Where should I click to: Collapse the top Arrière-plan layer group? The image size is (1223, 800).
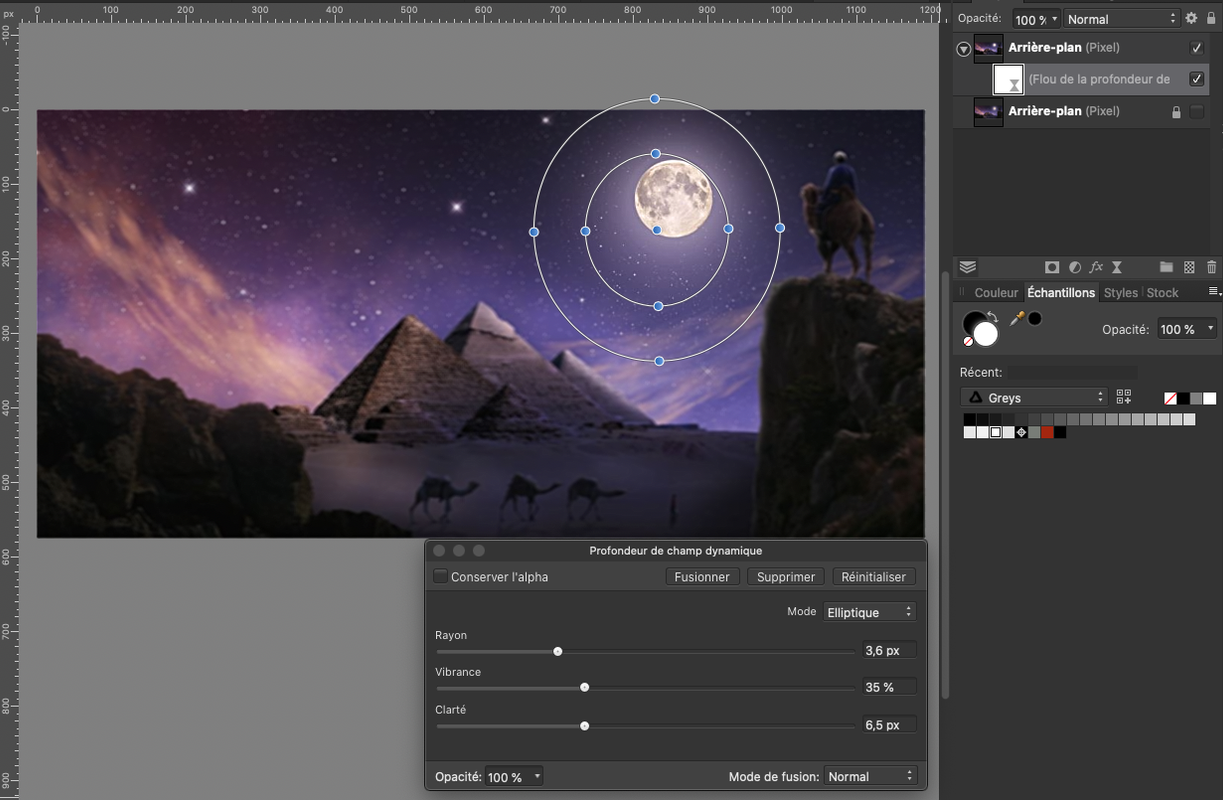pyautogui.click(x=964, y=49)
